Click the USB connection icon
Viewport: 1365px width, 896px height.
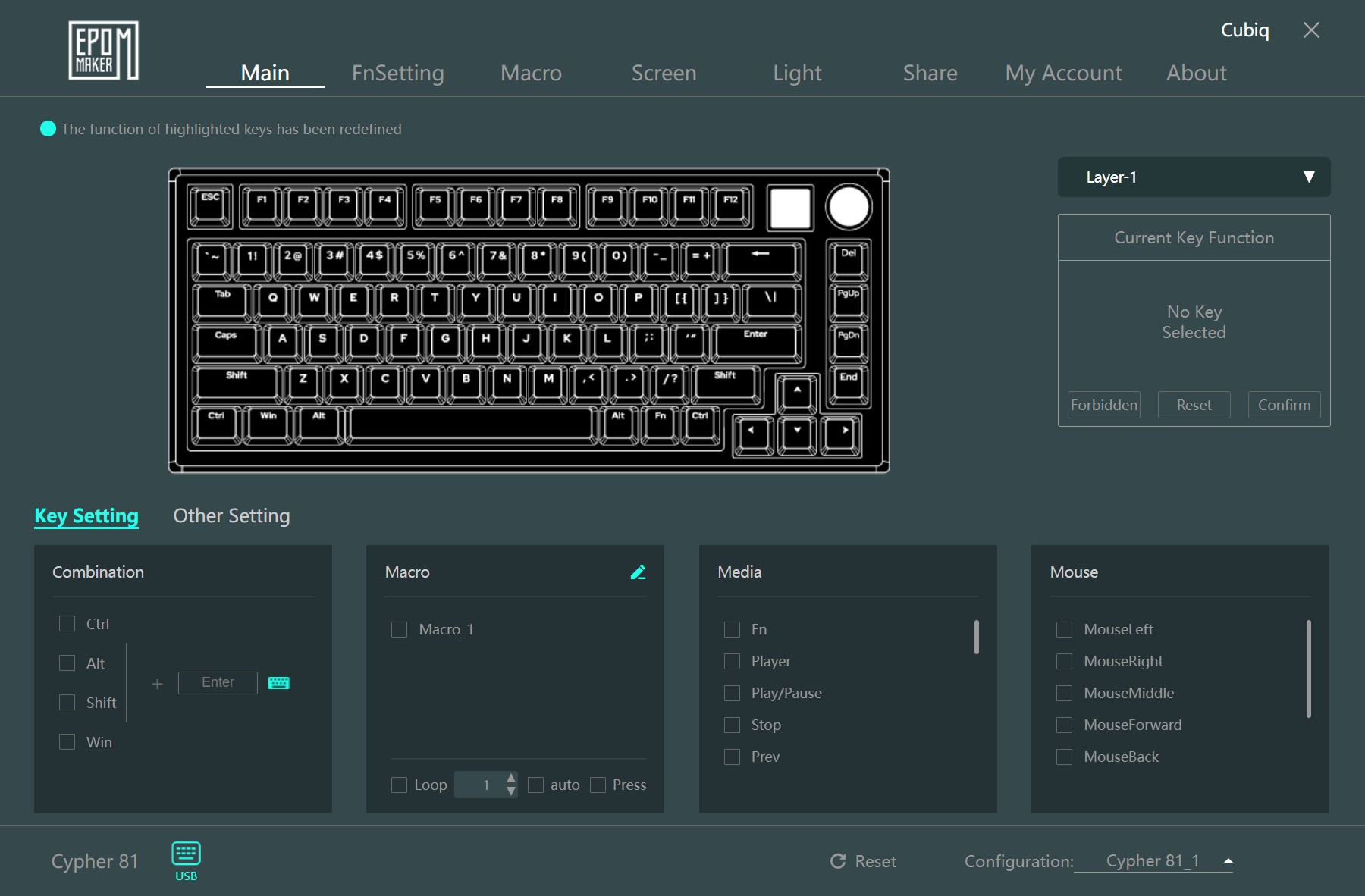point(186,860)
